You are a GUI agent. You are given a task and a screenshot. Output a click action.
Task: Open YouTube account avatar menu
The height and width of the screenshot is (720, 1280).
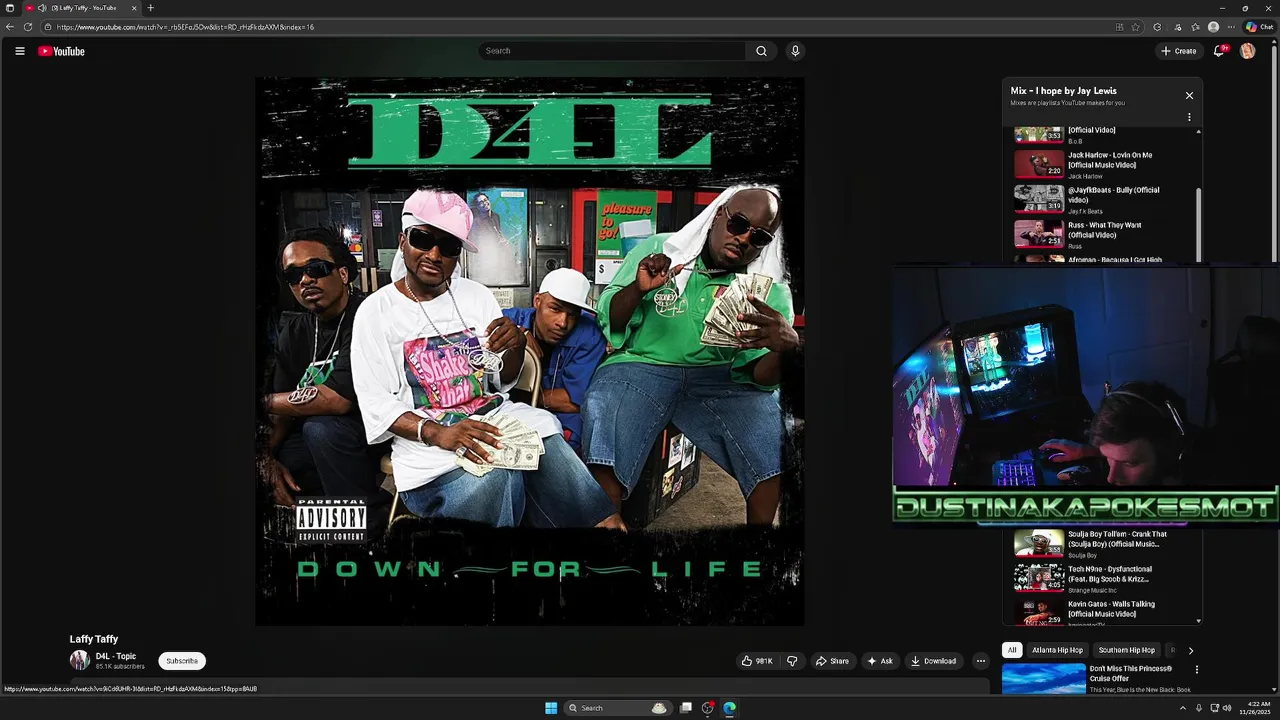pos(1247,51)
